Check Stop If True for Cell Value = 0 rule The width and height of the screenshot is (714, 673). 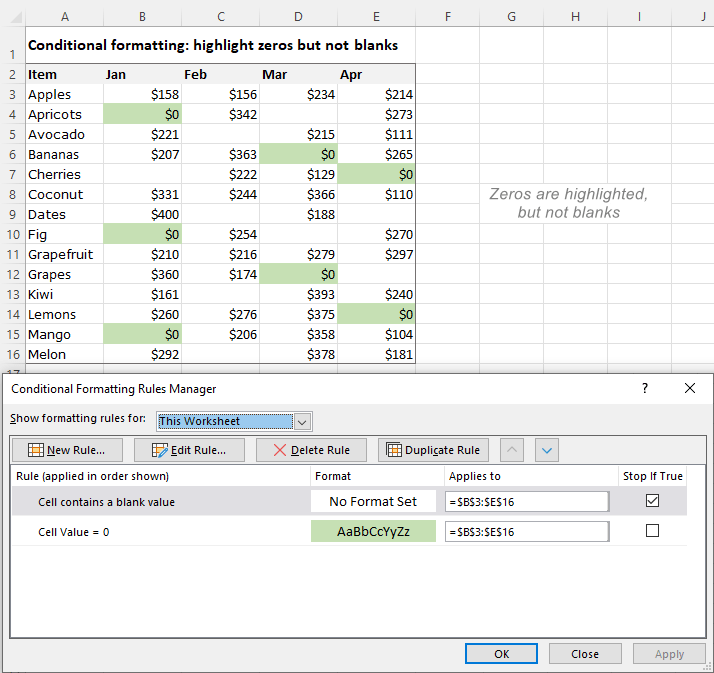pos(652,531)
